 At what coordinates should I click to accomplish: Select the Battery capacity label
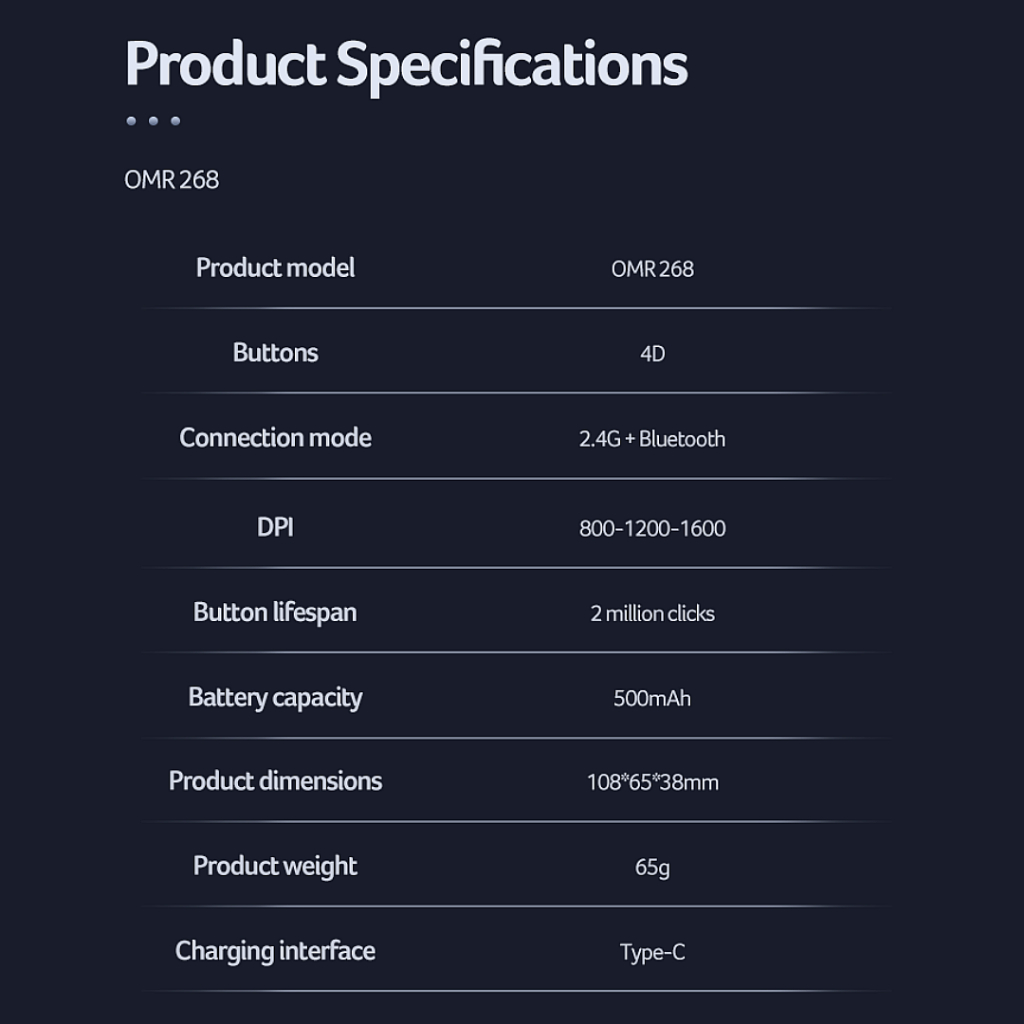point(275,697)
